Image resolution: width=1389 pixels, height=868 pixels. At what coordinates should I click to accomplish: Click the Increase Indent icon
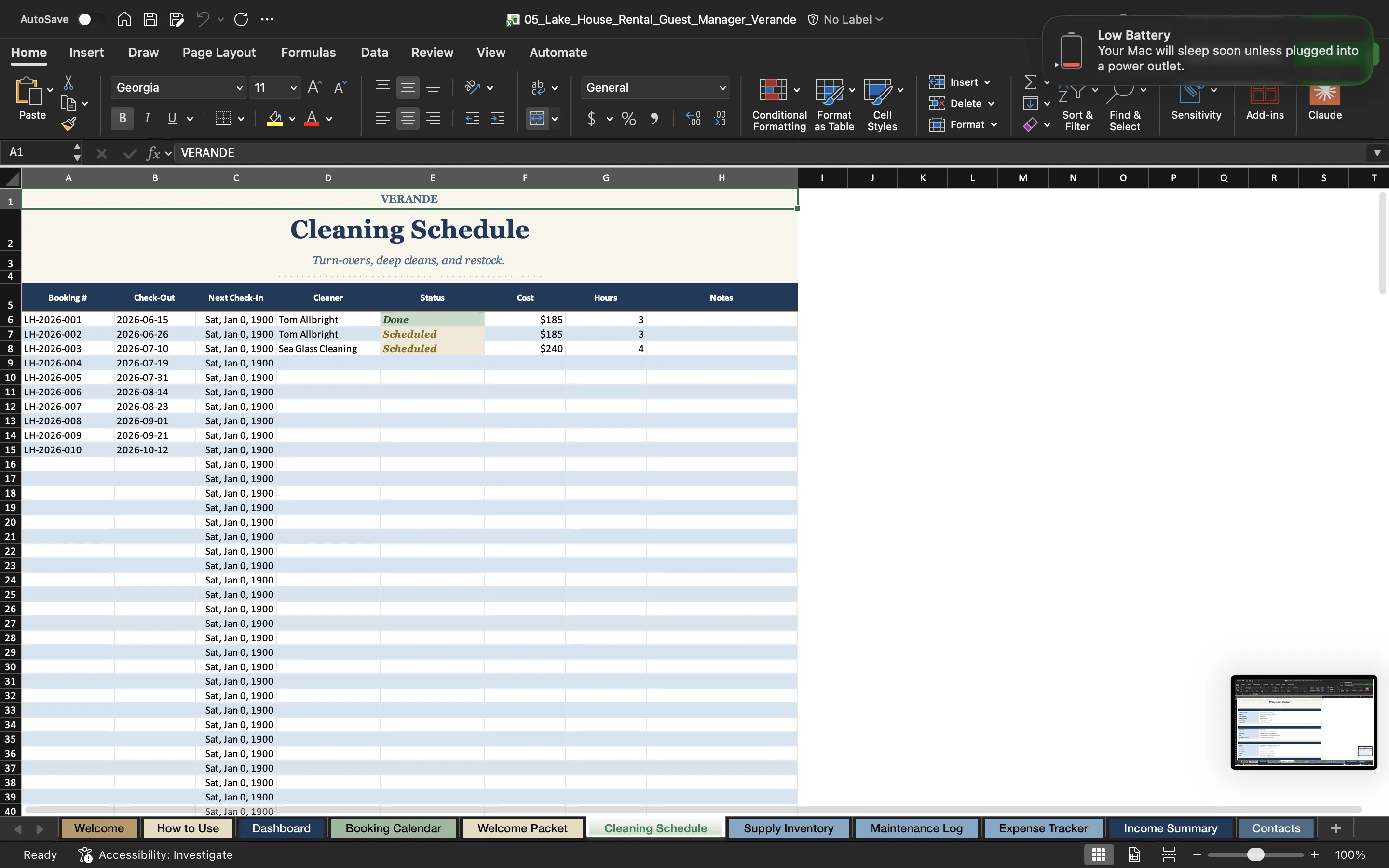coord(498,119)
